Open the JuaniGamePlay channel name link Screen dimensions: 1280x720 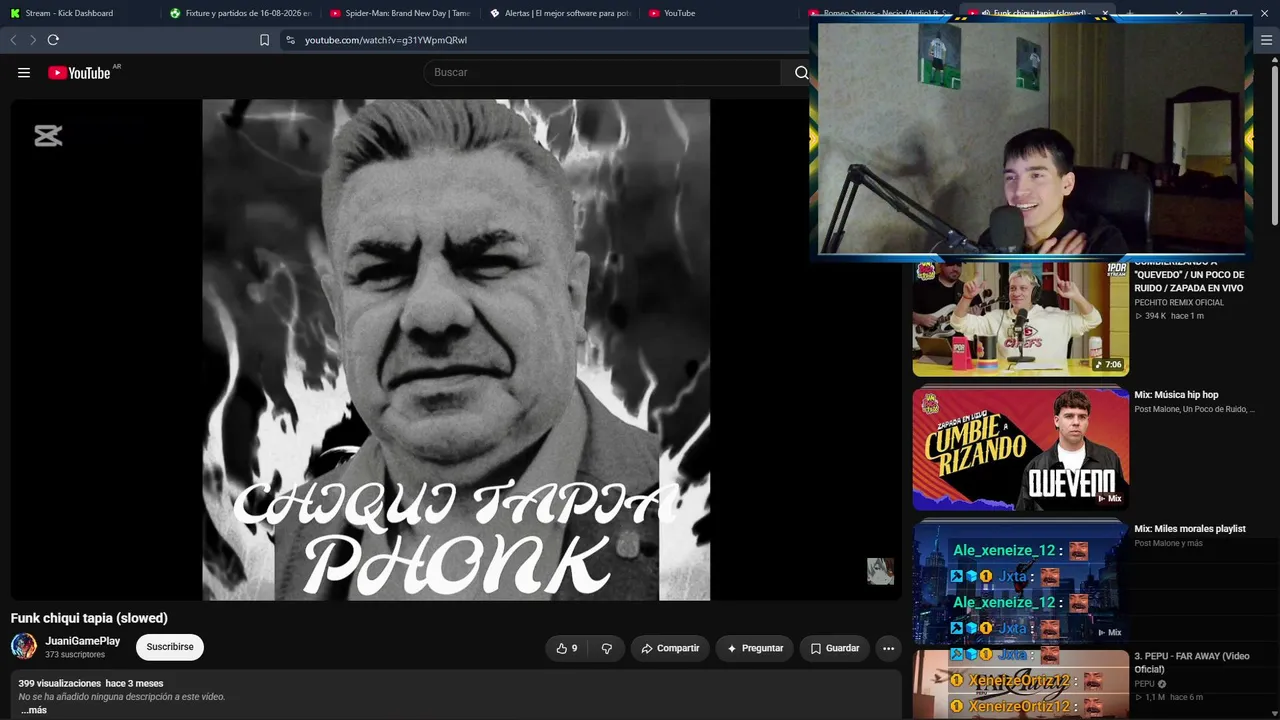point(82,641)
